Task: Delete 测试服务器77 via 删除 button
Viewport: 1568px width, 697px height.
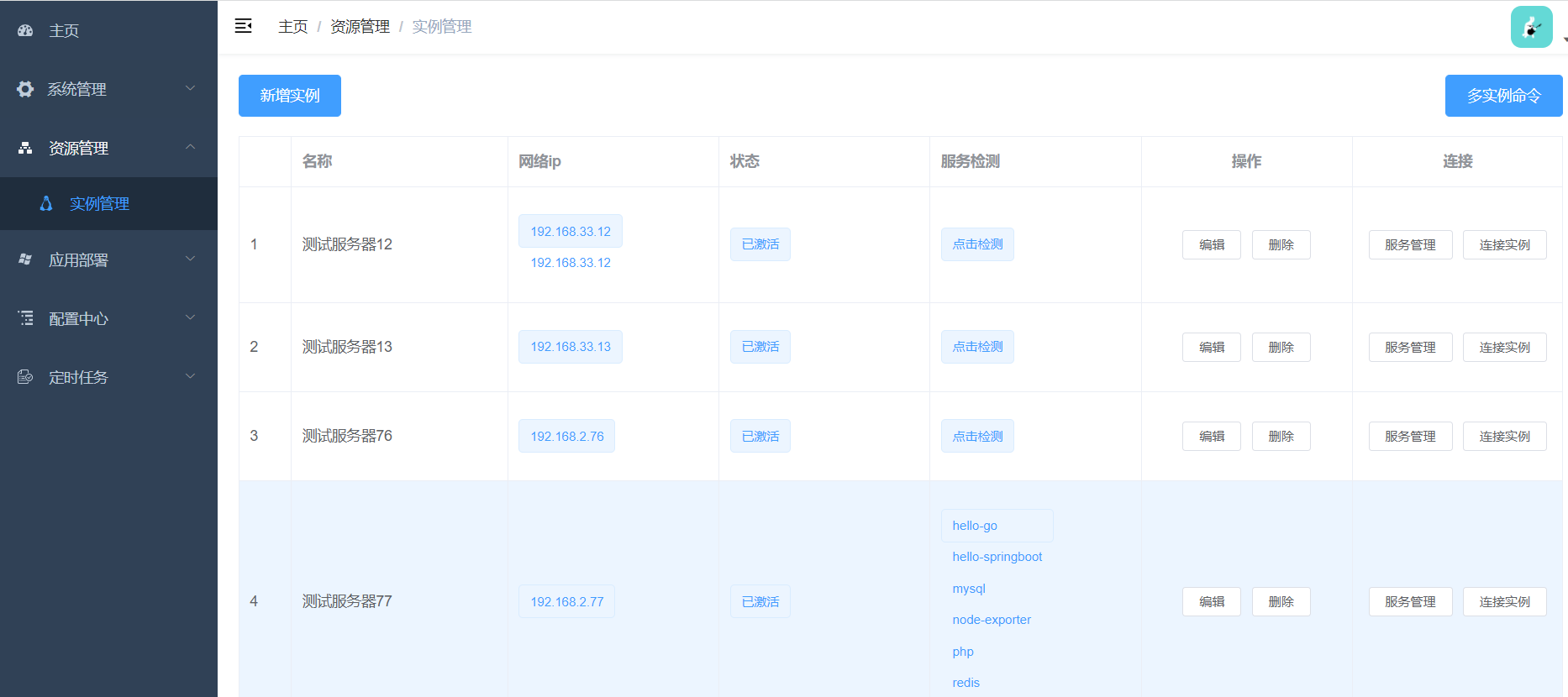Action: click(x=1281, y=602)
